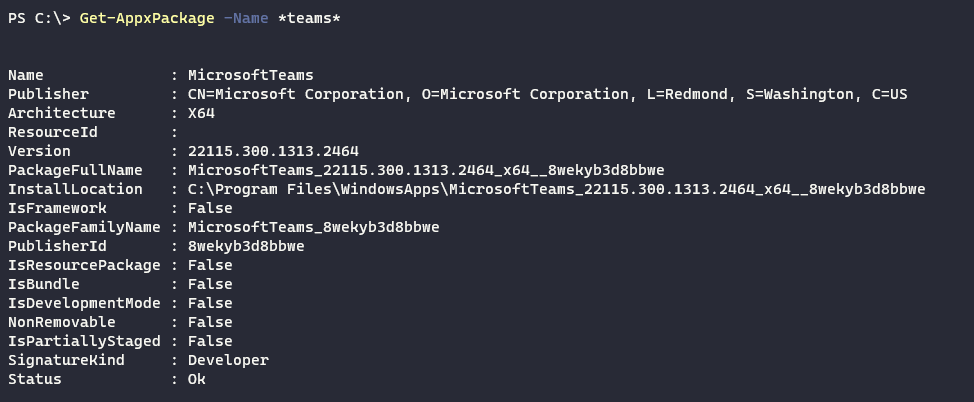
Task: Click the False value beside IsBundle
Action: pos(210,284)
